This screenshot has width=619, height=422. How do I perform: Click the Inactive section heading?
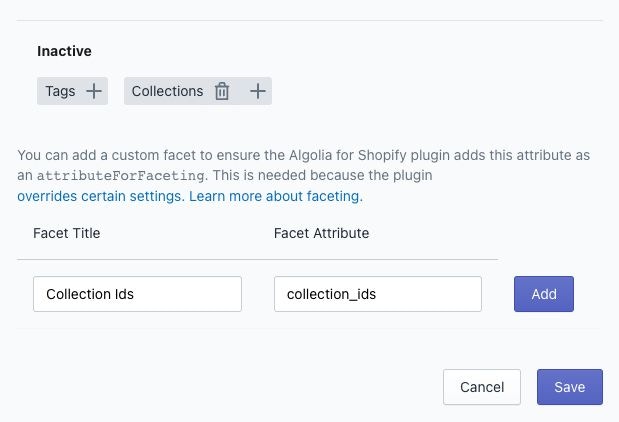(64, 50)
